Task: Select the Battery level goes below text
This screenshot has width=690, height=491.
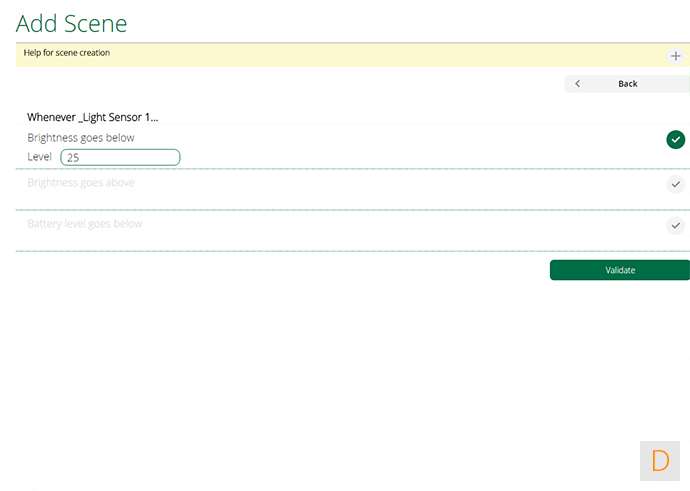Action: (84, 224)
